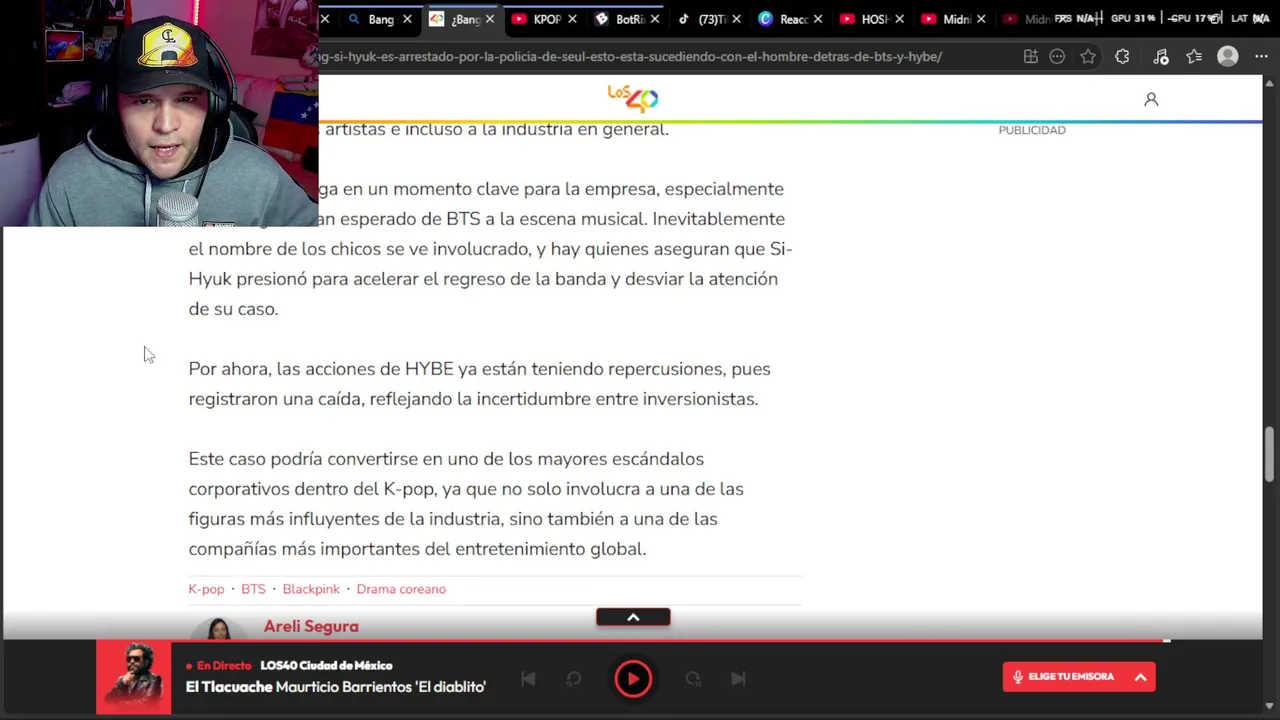Click the paragraph starting 'Este caso podría'

(466, 504)
